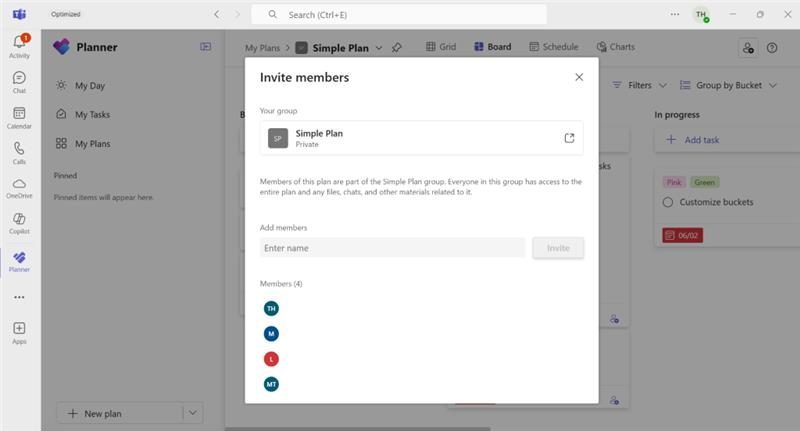Open the Customize buckets task
Image resolution: width=800 pixels, height=431 pixels.
[716, 202]
